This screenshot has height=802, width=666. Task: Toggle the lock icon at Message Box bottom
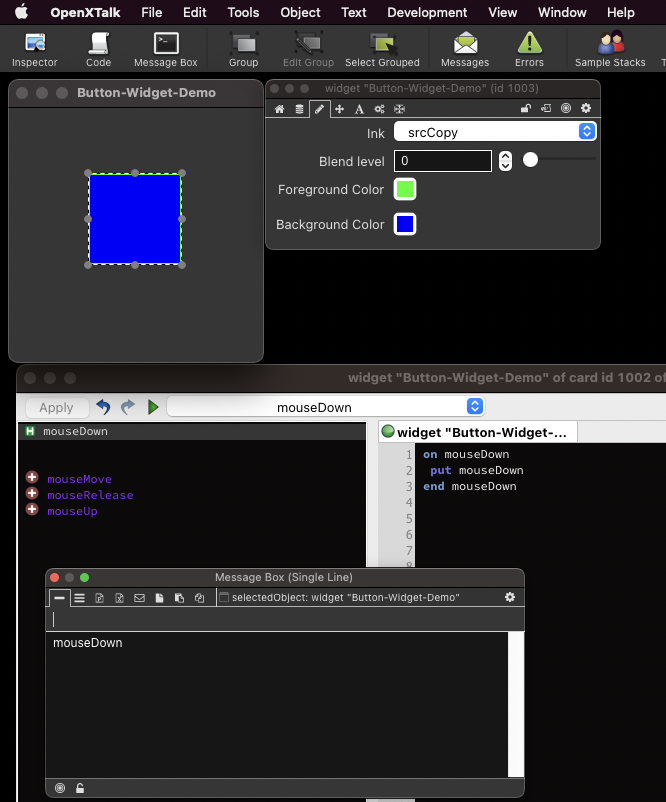click(80, 788)
